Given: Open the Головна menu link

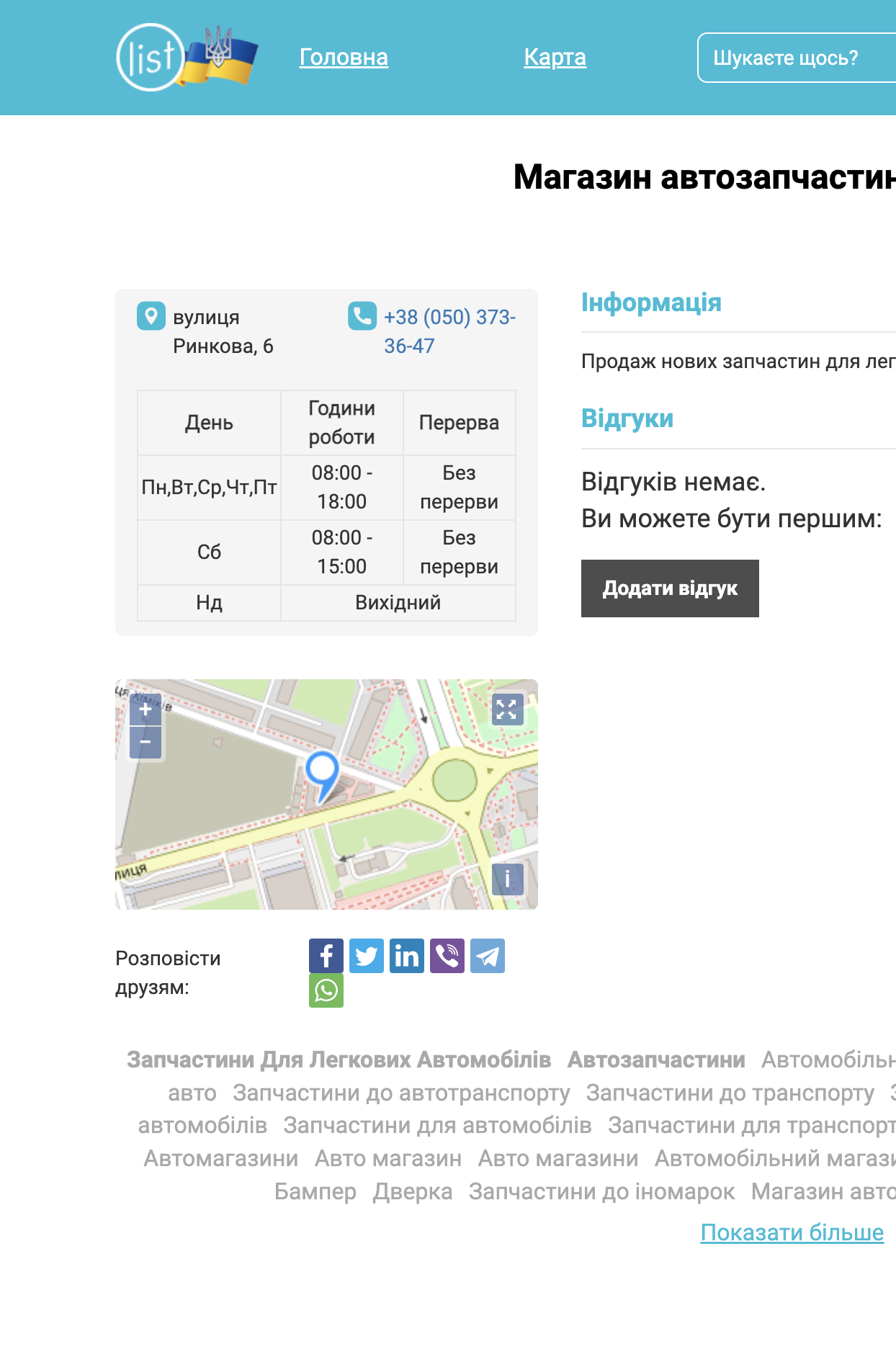Looking at the screenshot, I should (x=344, y=57).
